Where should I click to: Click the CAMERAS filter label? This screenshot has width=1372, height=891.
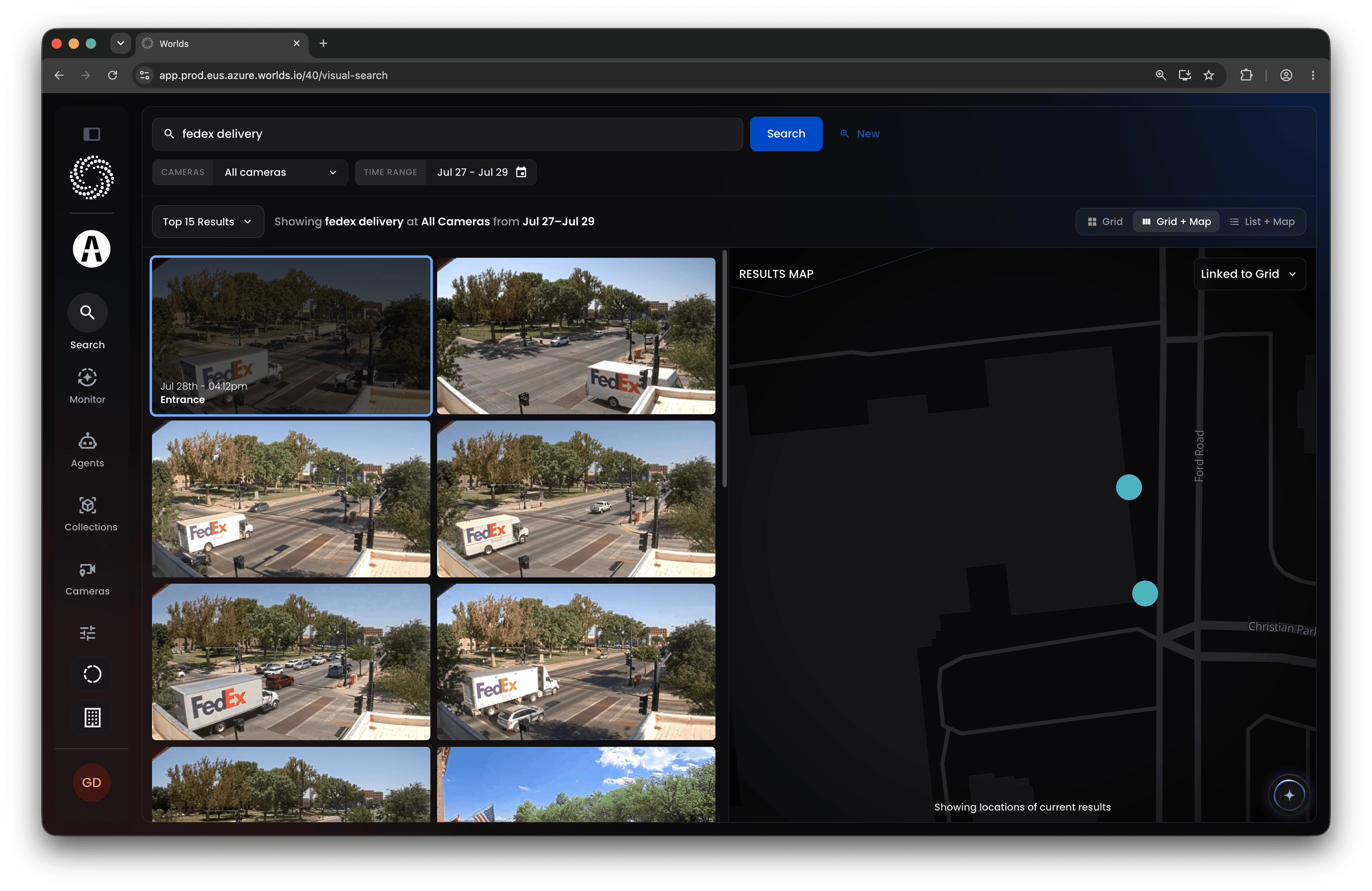click(183, 172)
